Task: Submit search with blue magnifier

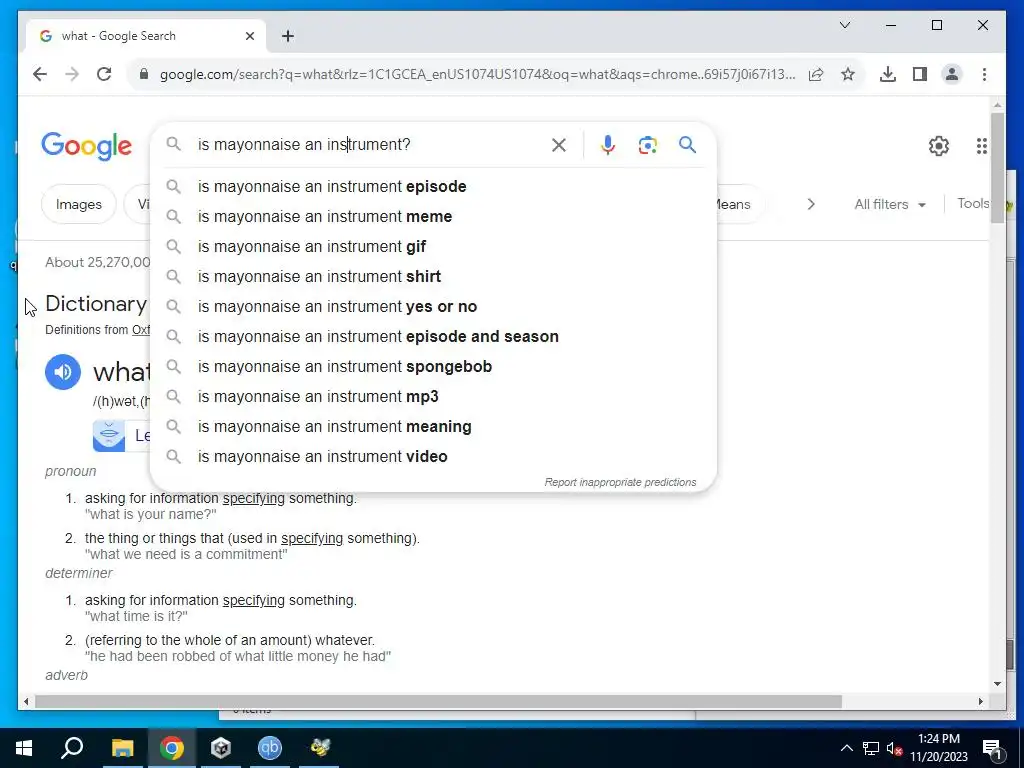Action: (687, 144)
